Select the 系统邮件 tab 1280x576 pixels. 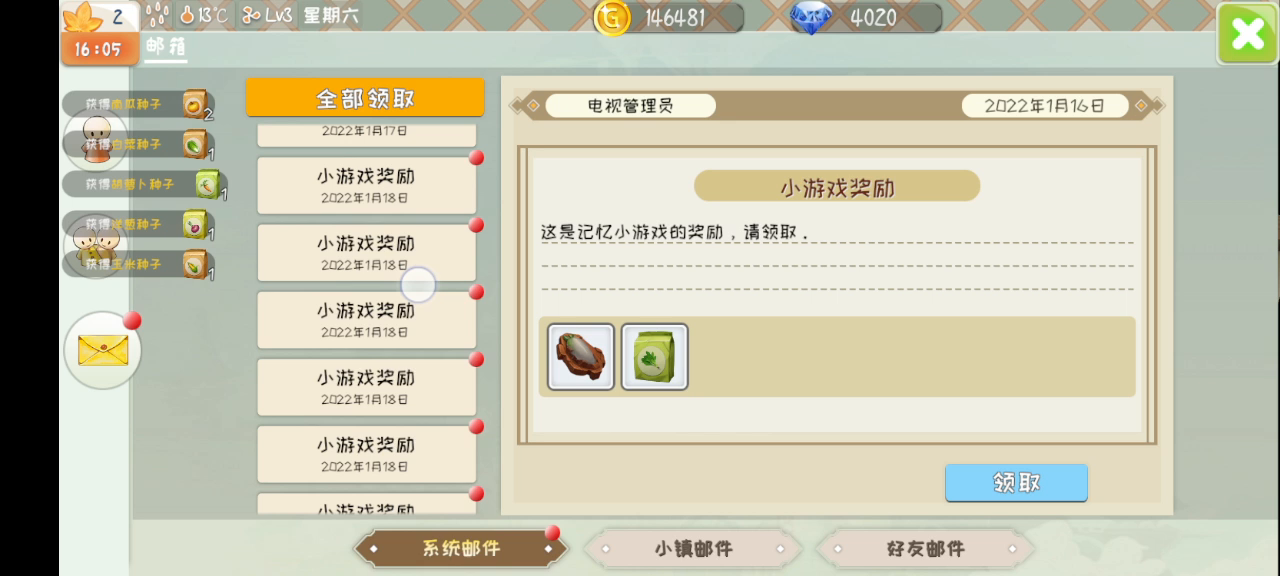click(x=461, y=549)
